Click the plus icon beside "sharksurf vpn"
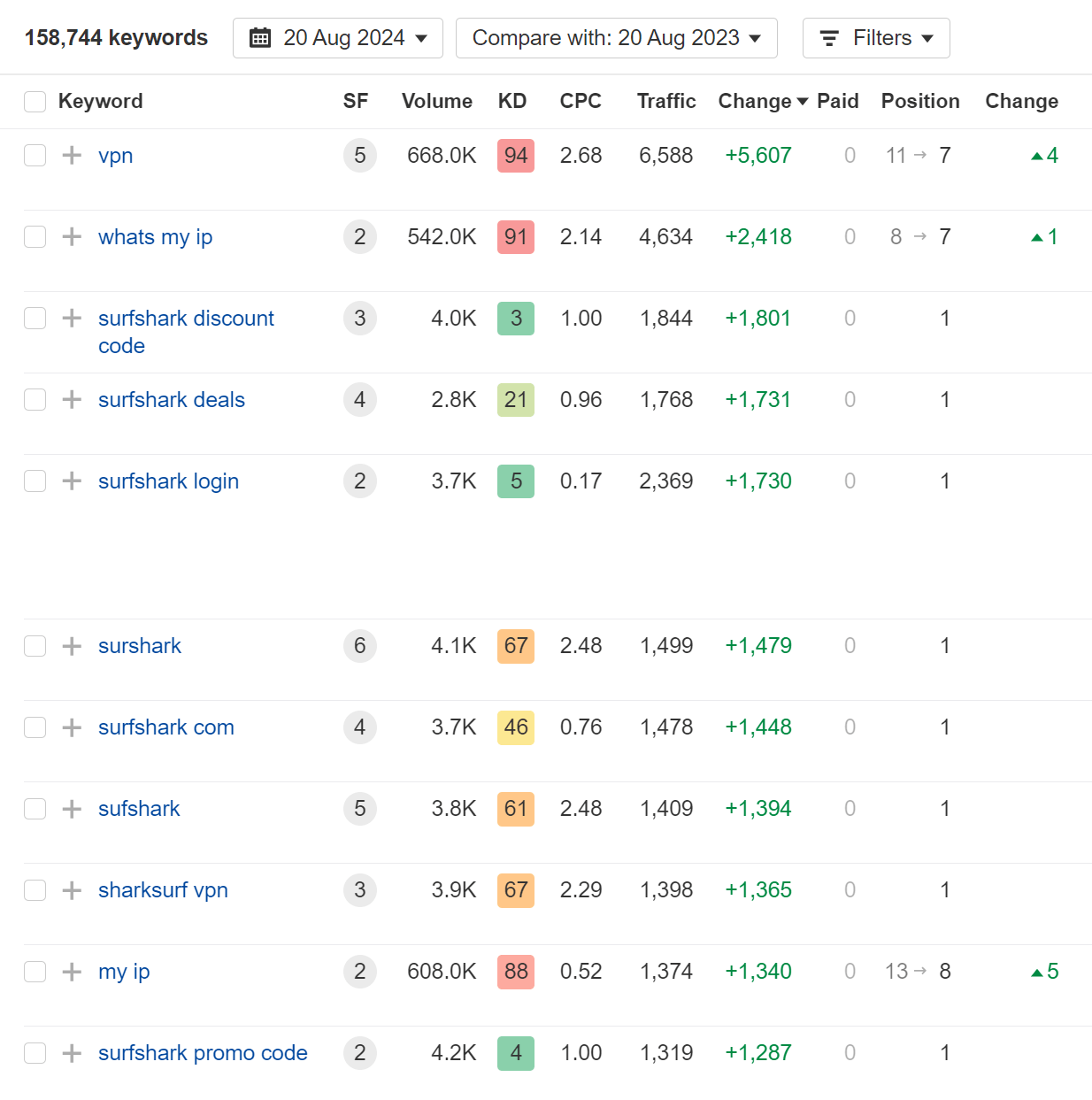Screen dimensions: 1092x1100 tap(71, 890)
